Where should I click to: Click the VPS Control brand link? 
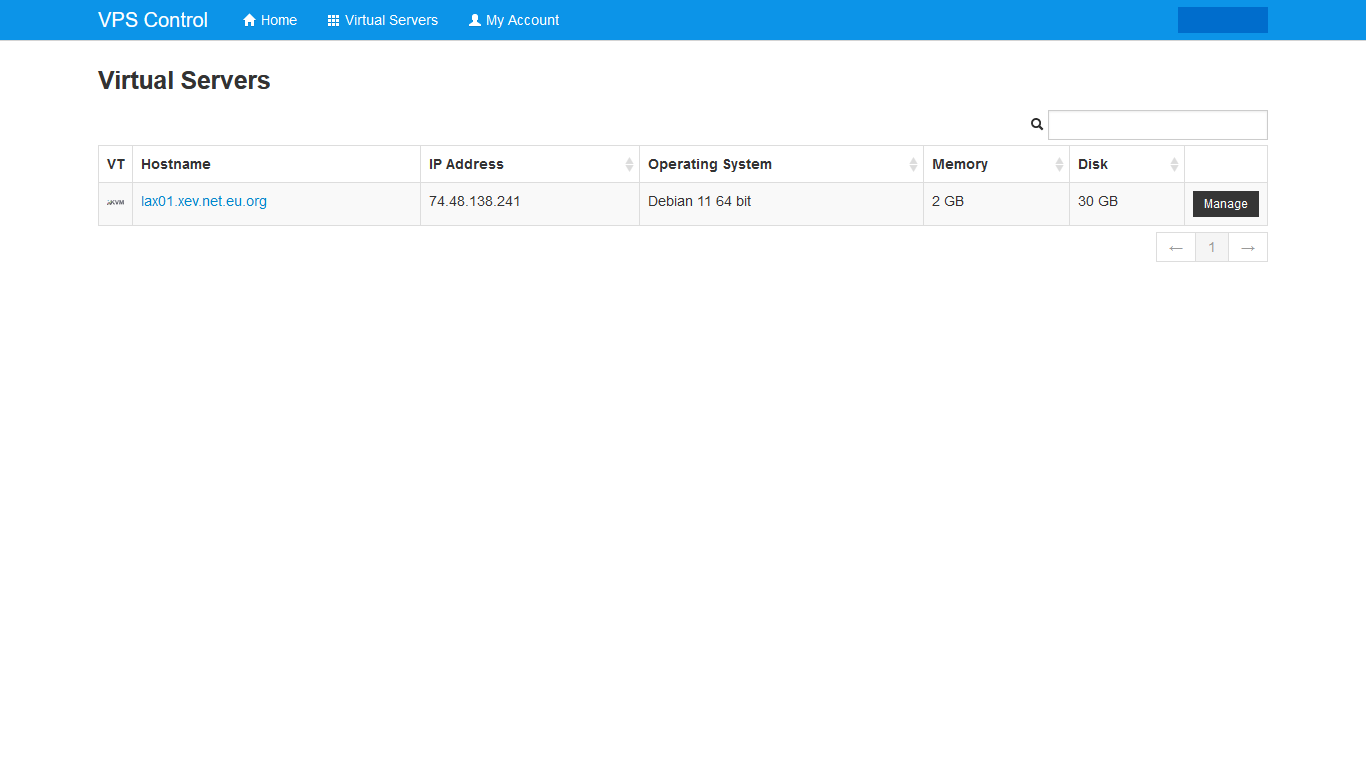point(153,20)
